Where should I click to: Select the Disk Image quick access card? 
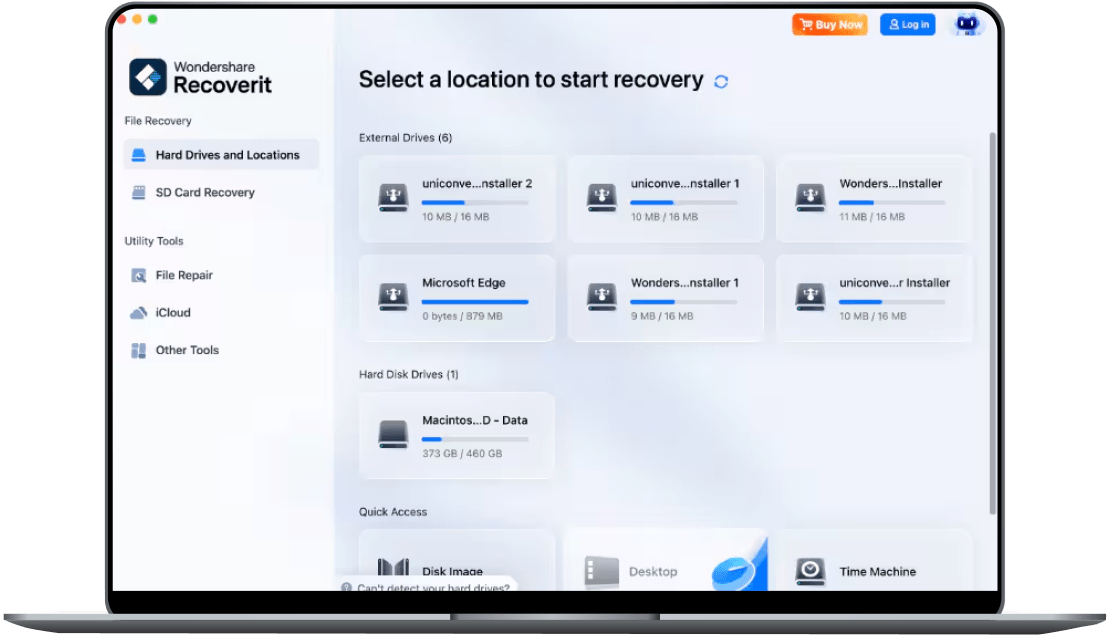point(457,560)
